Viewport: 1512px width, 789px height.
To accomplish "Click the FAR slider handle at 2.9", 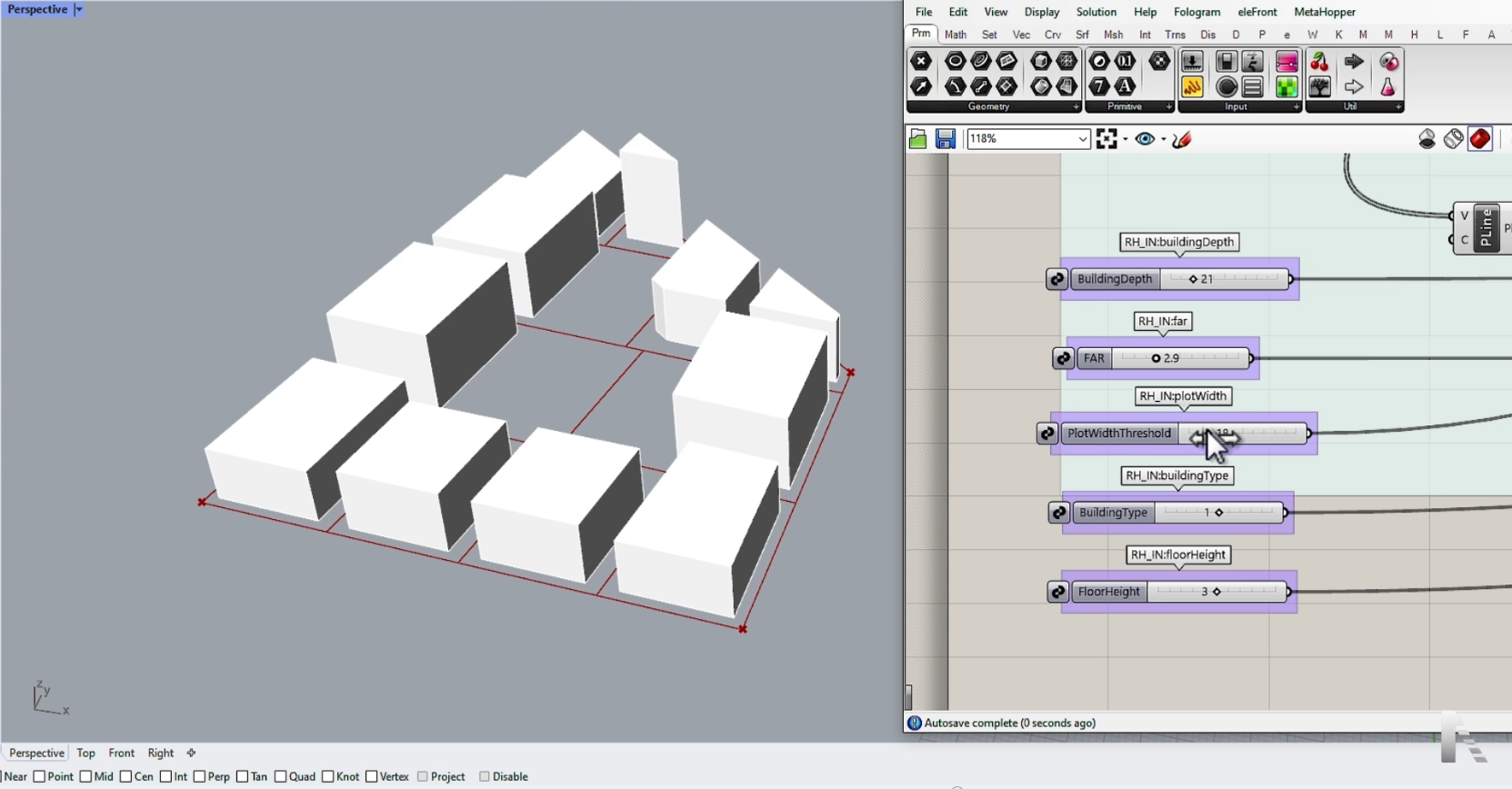I will click(1156, 358).
